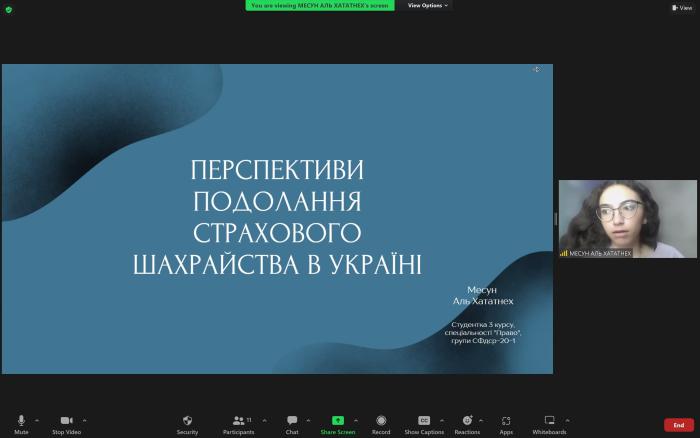Start recording with the Record button
Image resolution: width=700 pixels, height=438 pixels.
click(x=381, y=421)
